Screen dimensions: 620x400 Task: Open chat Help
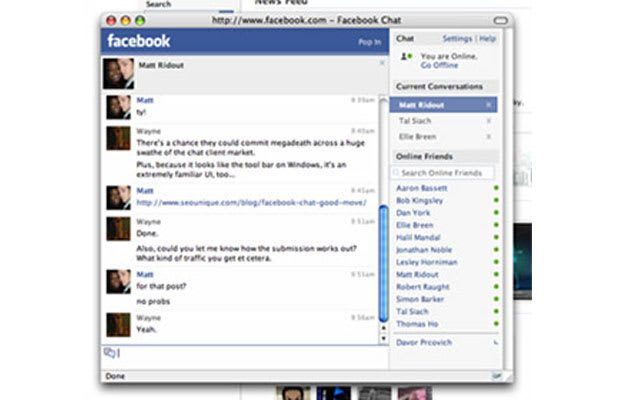click(488, 38)
